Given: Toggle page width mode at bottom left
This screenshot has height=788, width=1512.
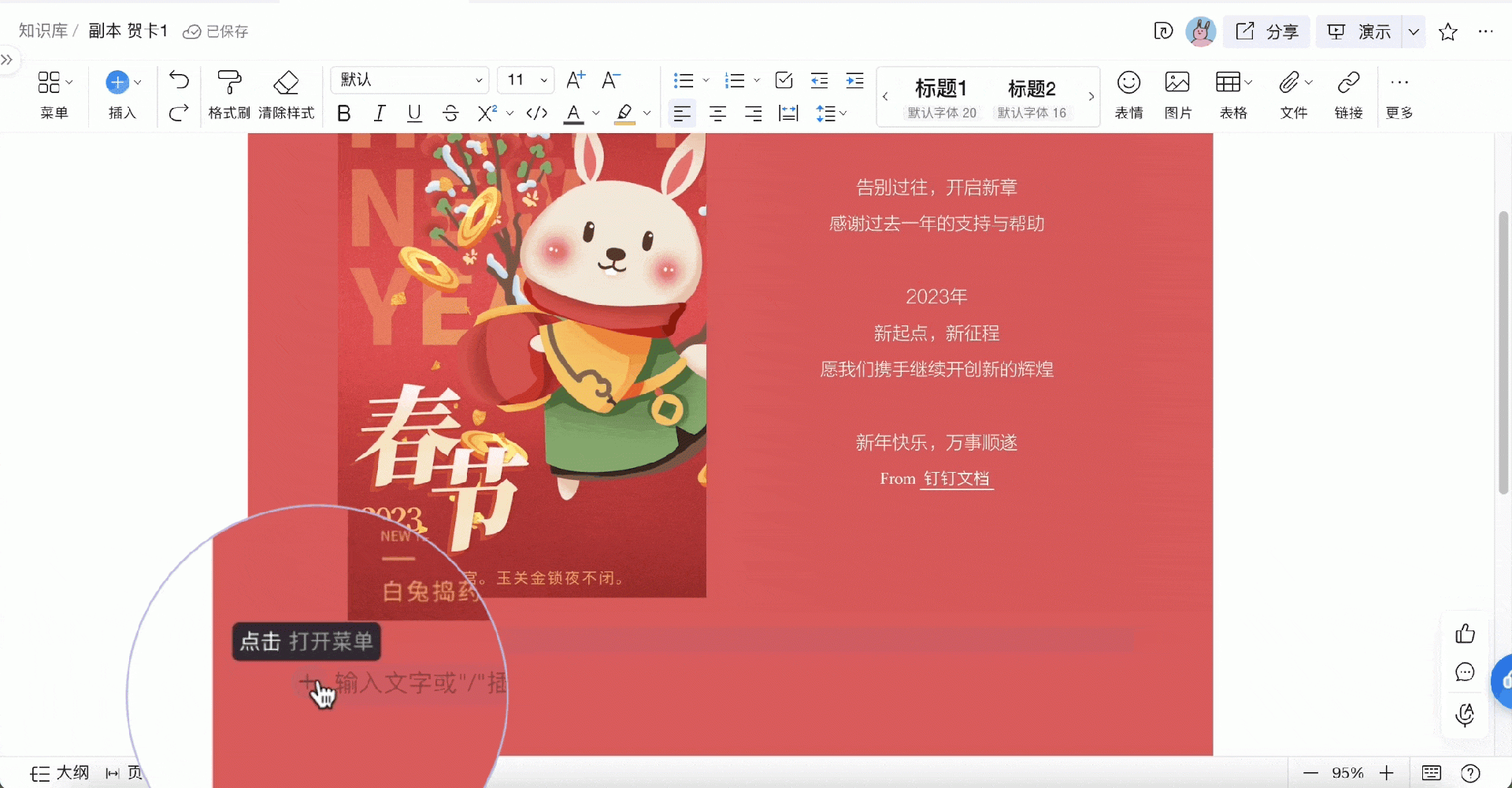Looking at the screenshot, I should pyautogui.click(x=124, y=773).
